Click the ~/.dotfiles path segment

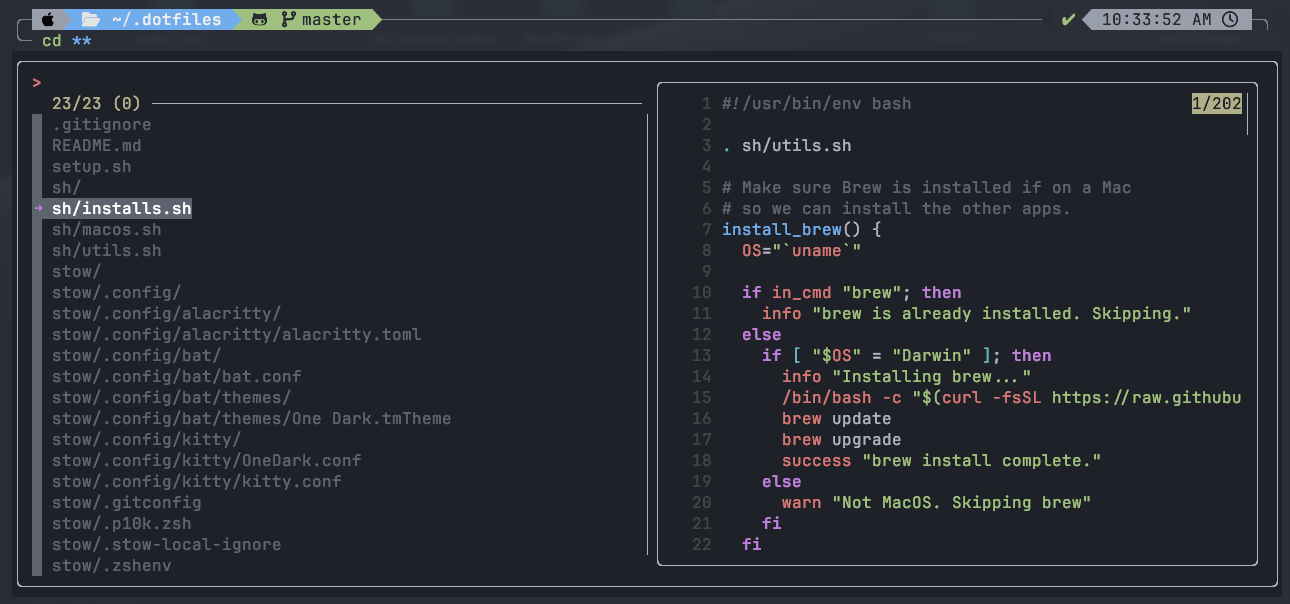[165, 19]
